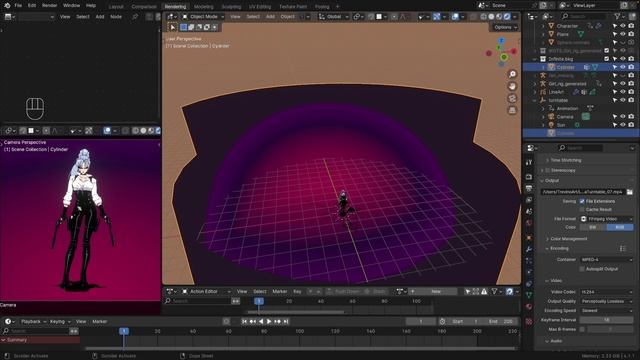Viewport: 640px width, 360px height.
Task: Switch perspective/orthographic grid gizmo in viewport
Action: [x=512, y=110]
